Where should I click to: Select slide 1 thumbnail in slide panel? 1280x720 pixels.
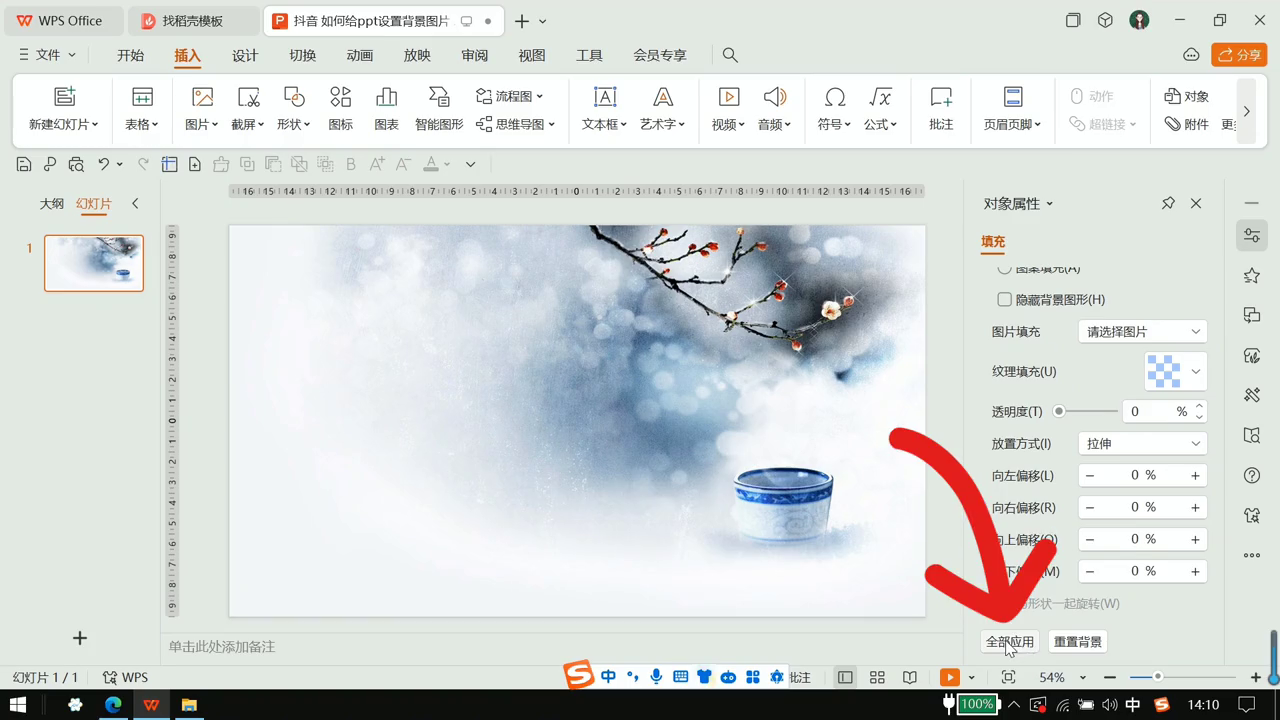click(x=93, y=262)
